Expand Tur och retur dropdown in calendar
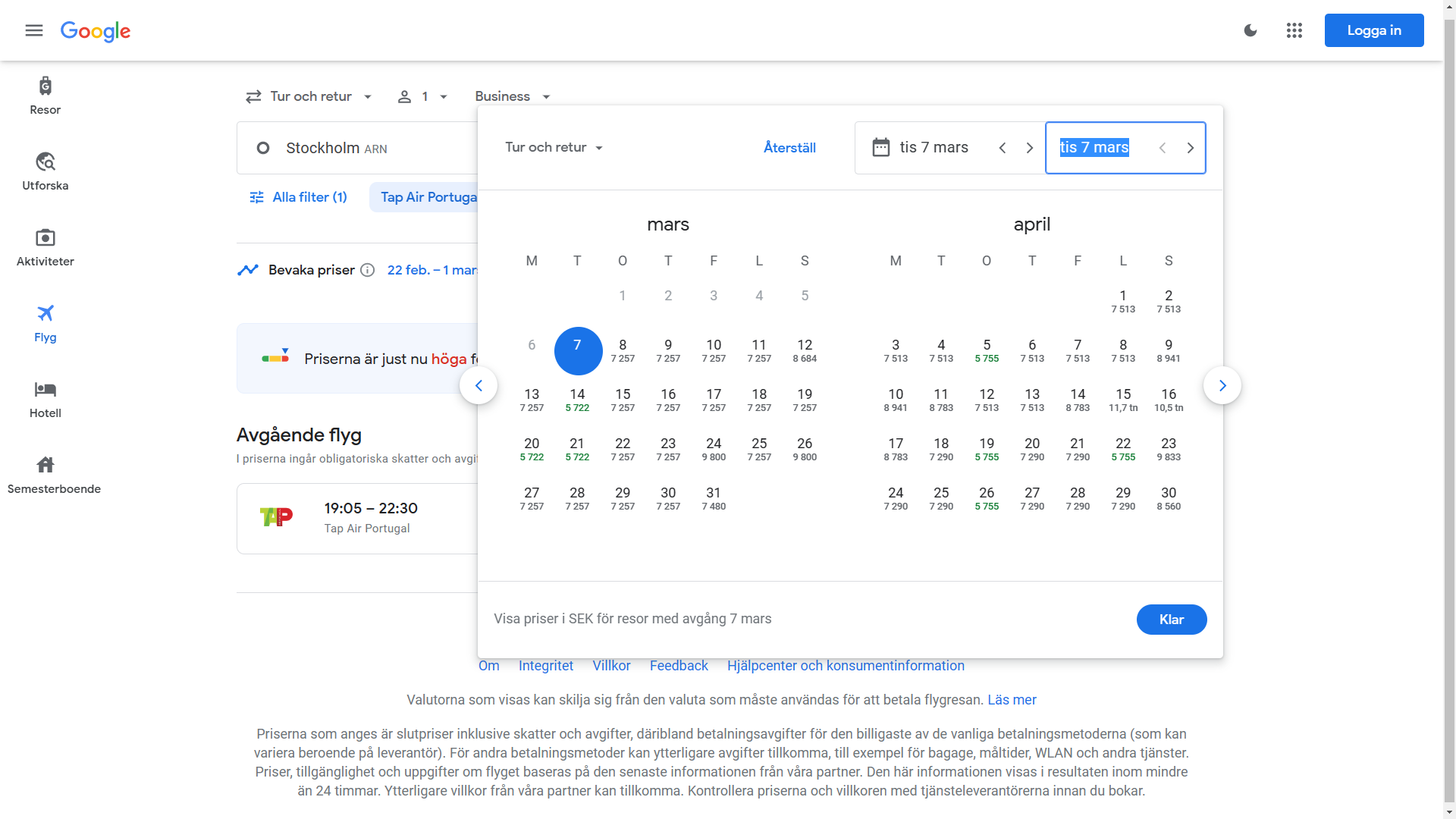Image resolution: width=1456 pixels, height=819 pixels. click(554, 147)
